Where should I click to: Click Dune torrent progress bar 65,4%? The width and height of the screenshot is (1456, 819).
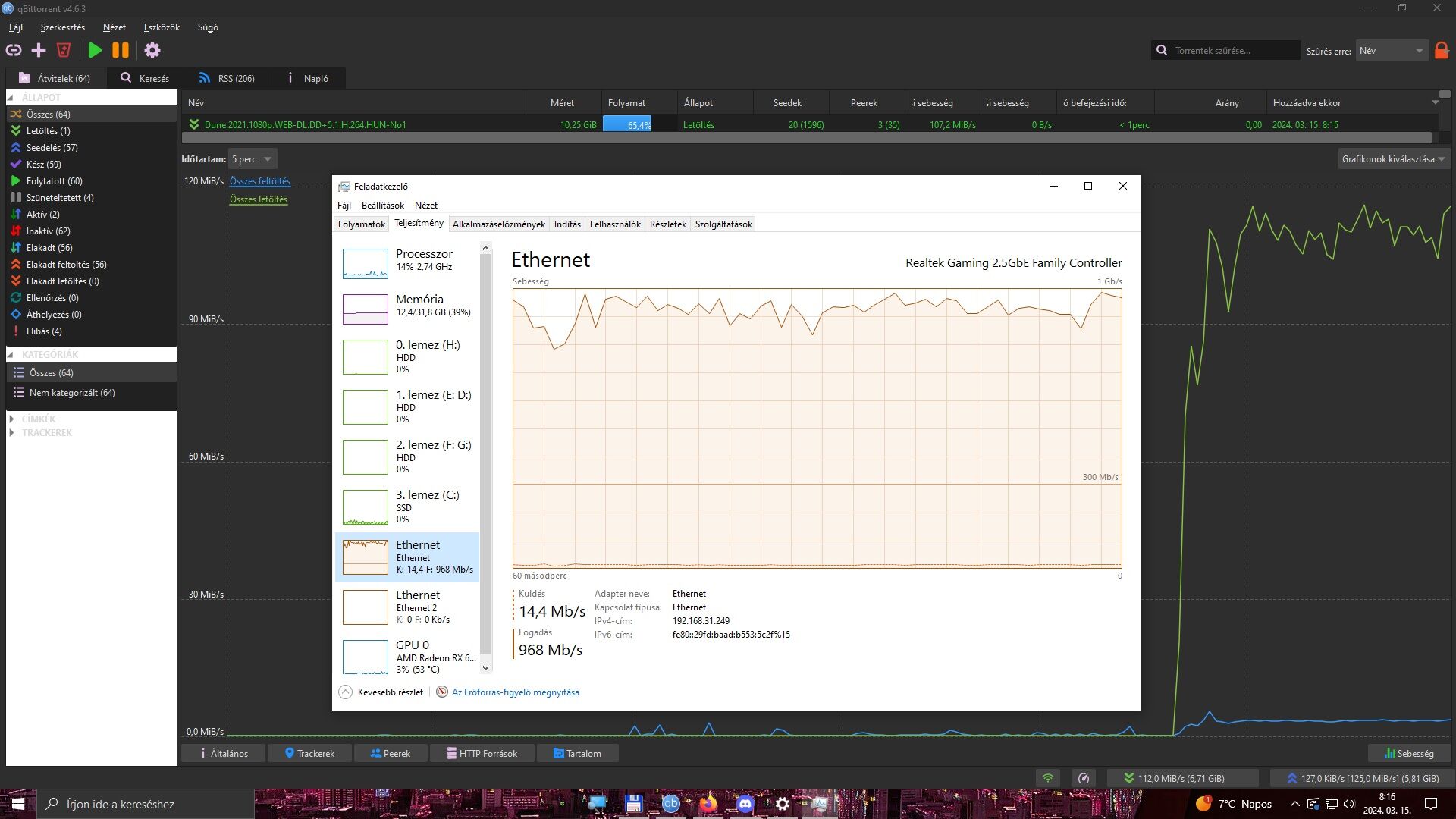coord(639,125)
